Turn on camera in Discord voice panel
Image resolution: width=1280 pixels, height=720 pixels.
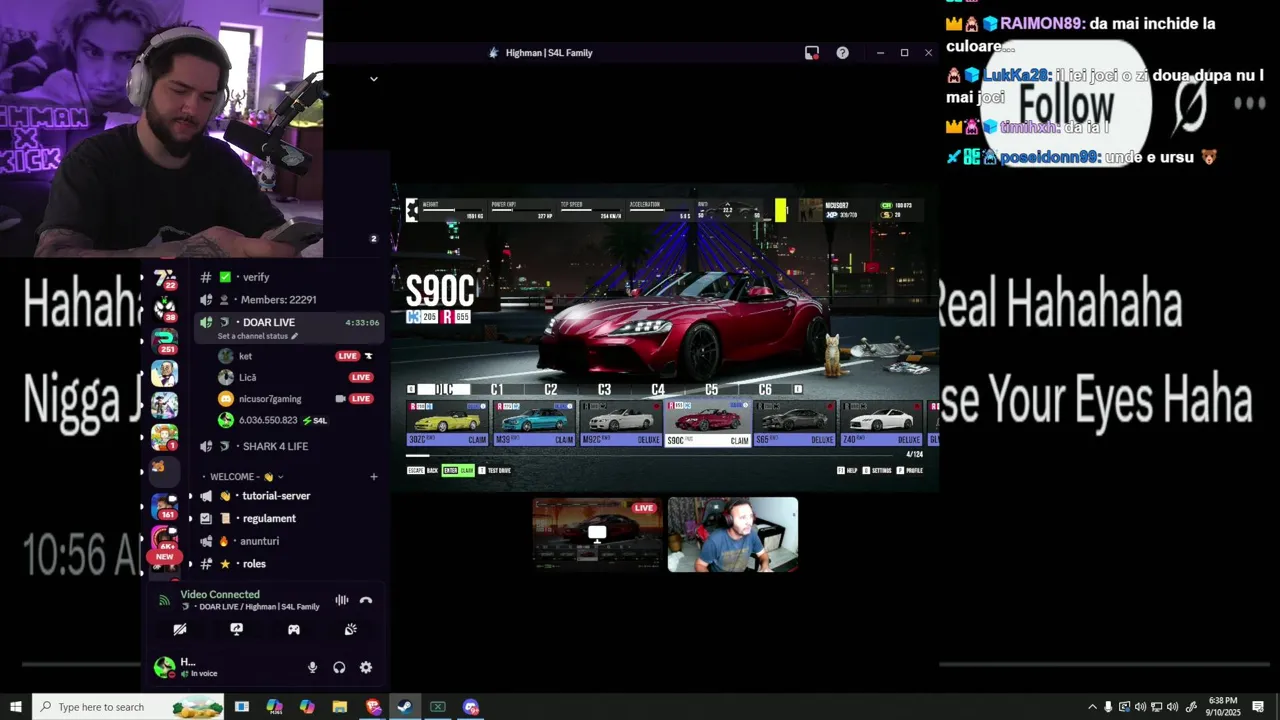pos(180,630)
